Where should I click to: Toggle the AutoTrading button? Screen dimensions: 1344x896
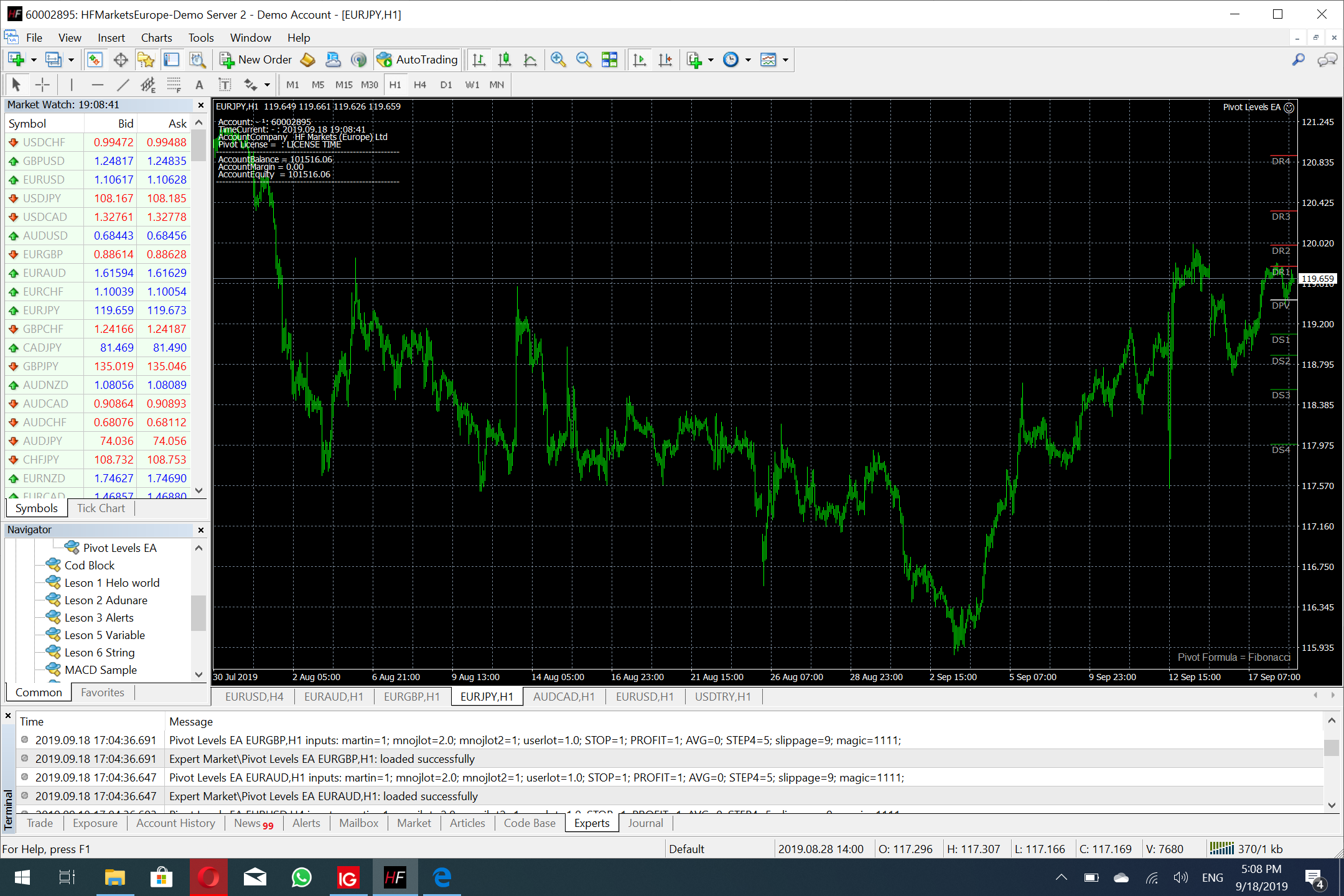[418, 60]
